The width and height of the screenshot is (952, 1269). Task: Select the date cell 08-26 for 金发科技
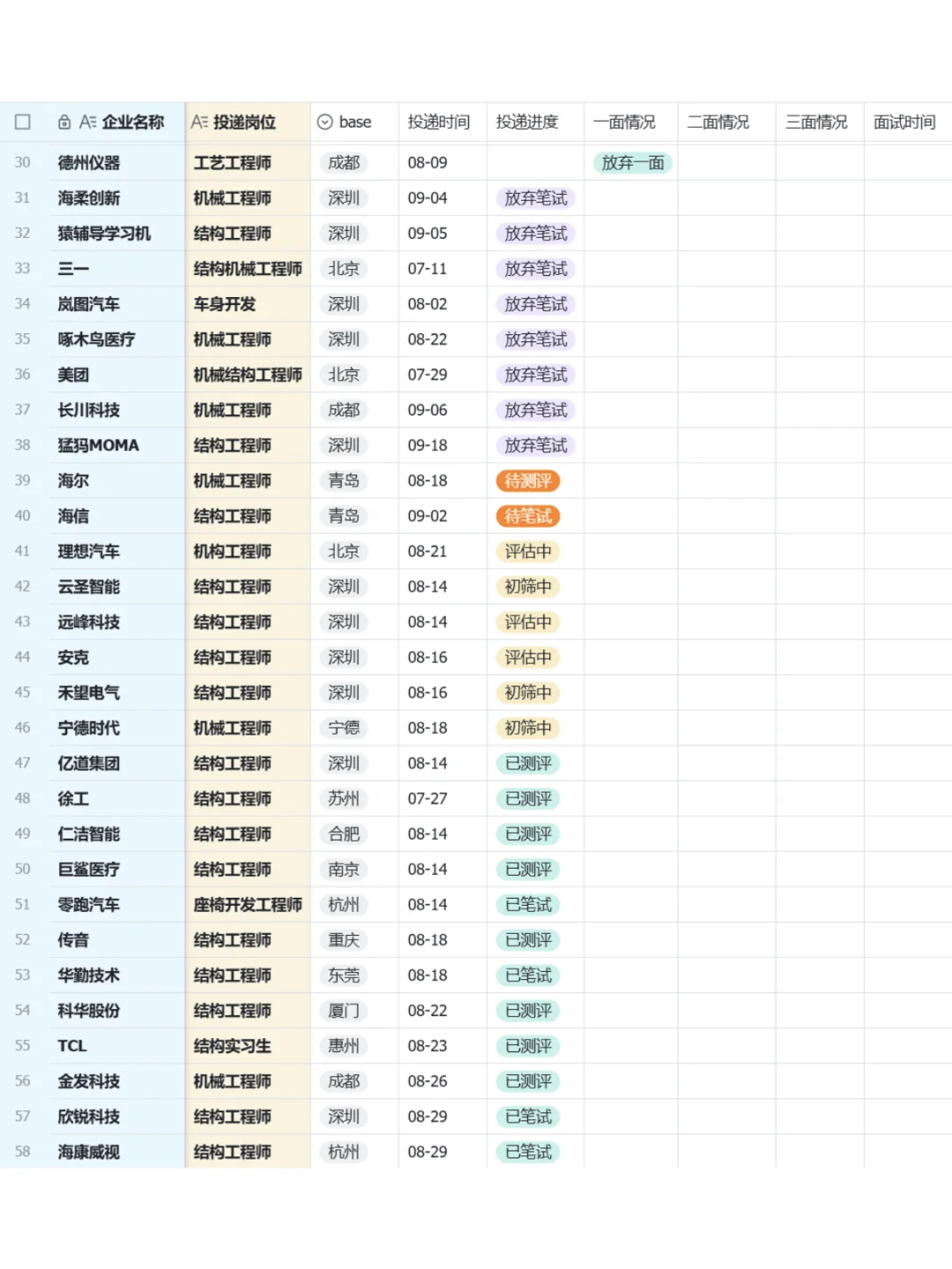click(x=443, y=1081)
